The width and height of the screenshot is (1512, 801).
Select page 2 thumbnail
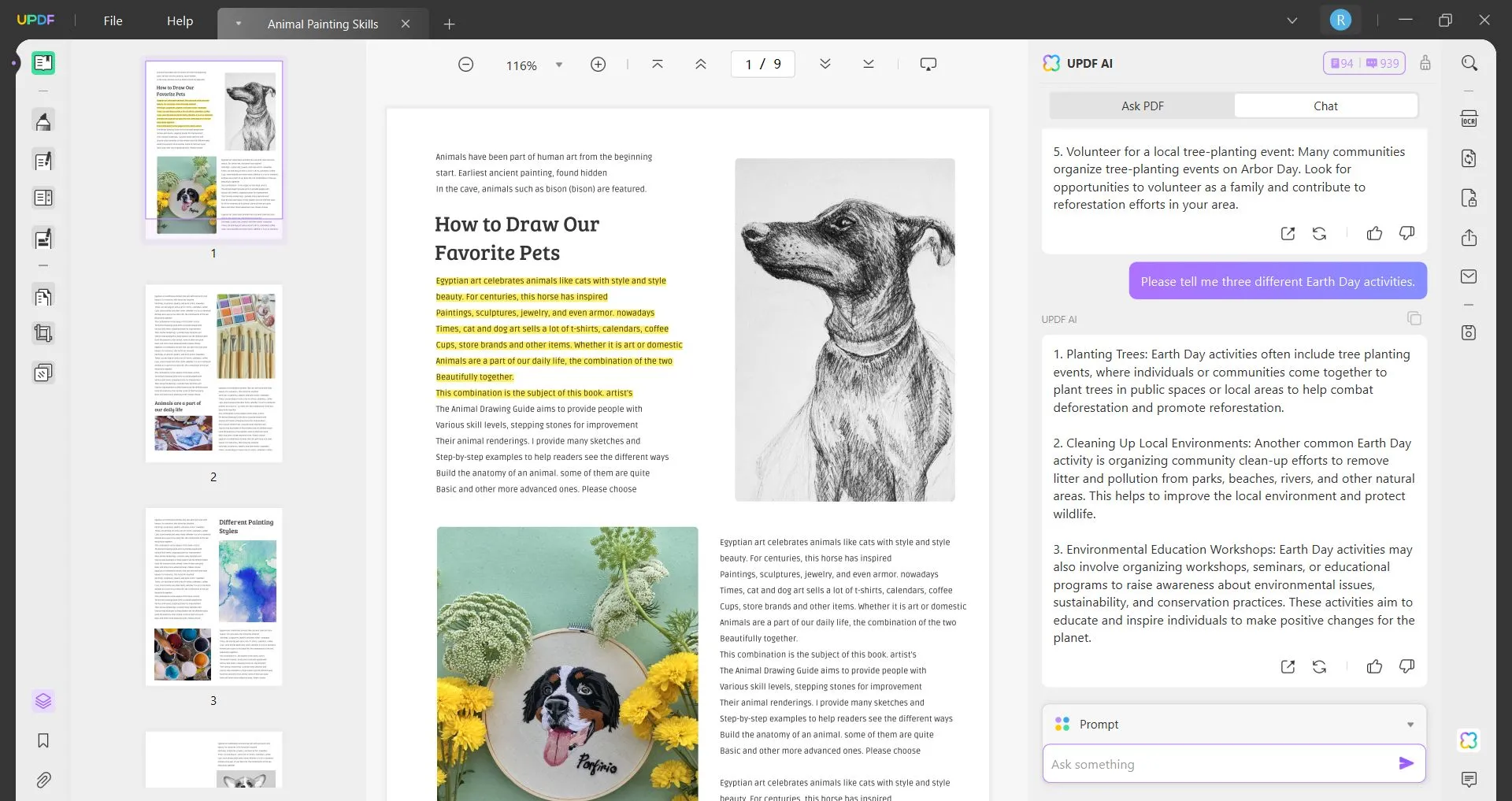pos(213,374)
